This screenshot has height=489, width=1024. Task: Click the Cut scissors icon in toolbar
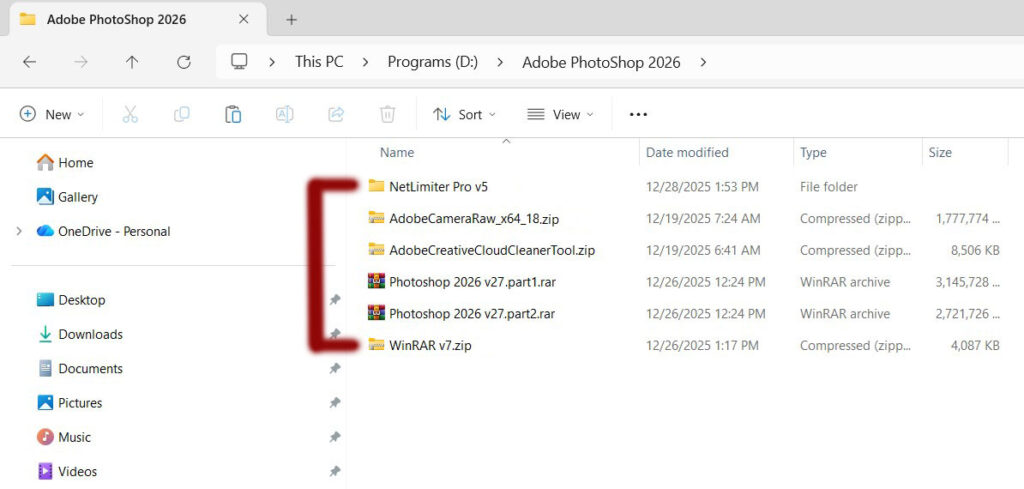(130, 115)
